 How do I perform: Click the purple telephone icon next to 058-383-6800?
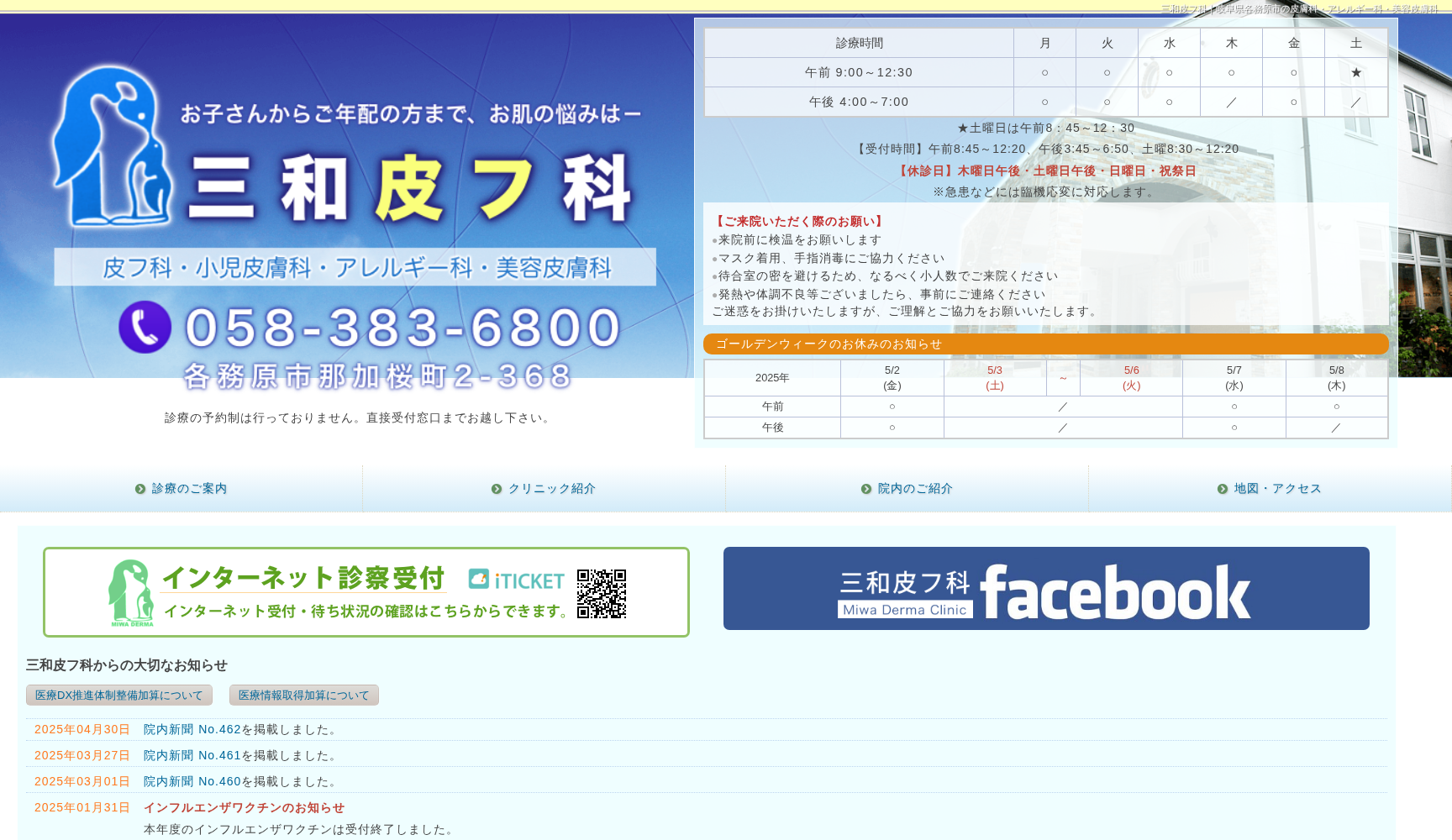(145, 328)
